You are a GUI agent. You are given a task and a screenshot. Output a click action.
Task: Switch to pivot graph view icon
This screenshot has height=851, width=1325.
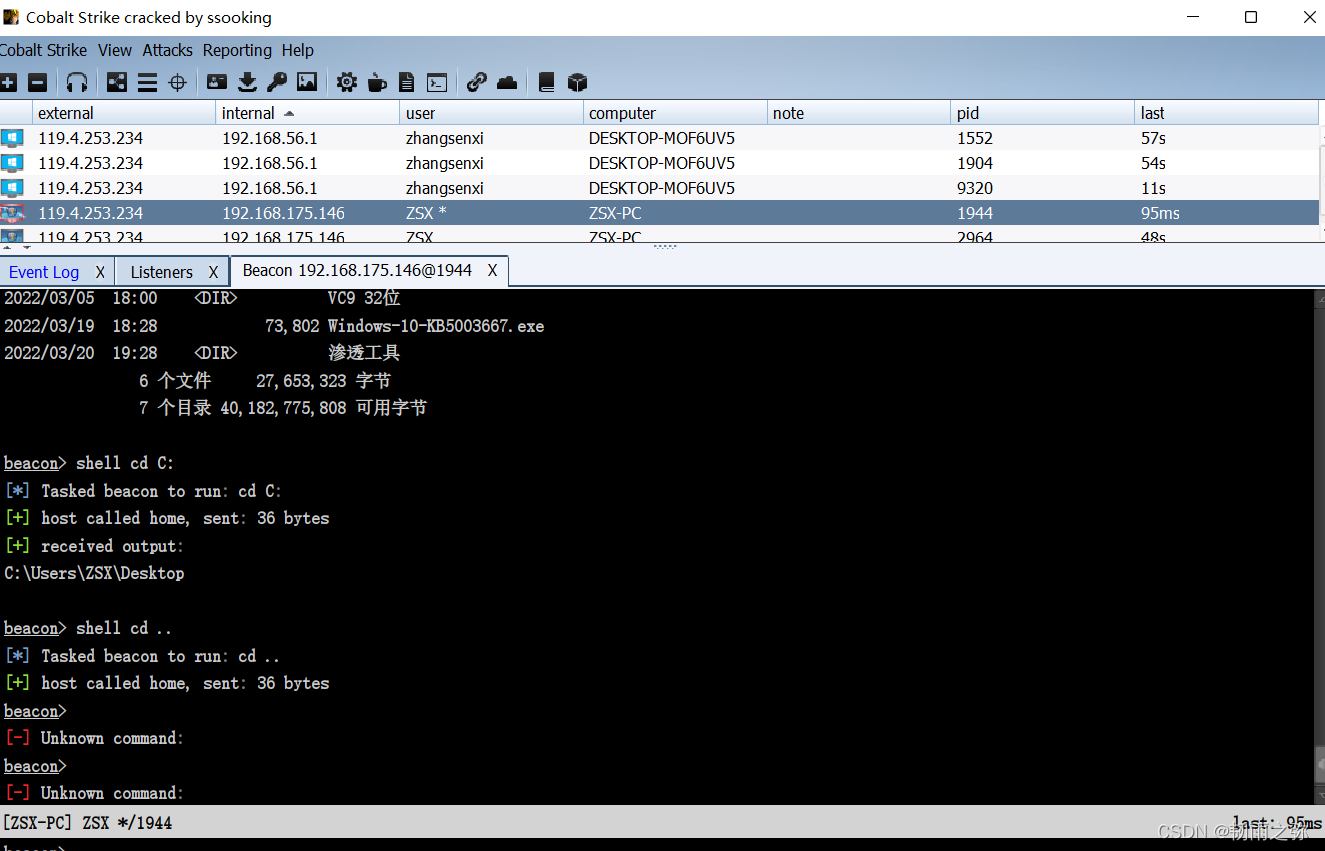point(117,82)
